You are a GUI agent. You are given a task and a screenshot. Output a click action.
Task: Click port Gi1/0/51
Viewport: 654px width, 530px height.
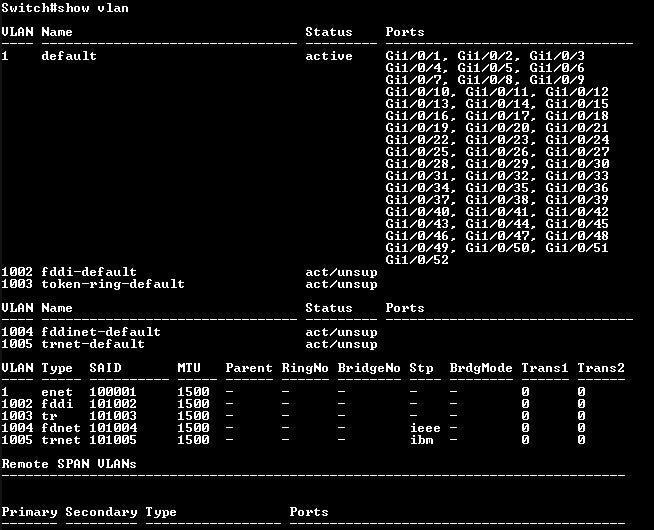click(577, 248)
